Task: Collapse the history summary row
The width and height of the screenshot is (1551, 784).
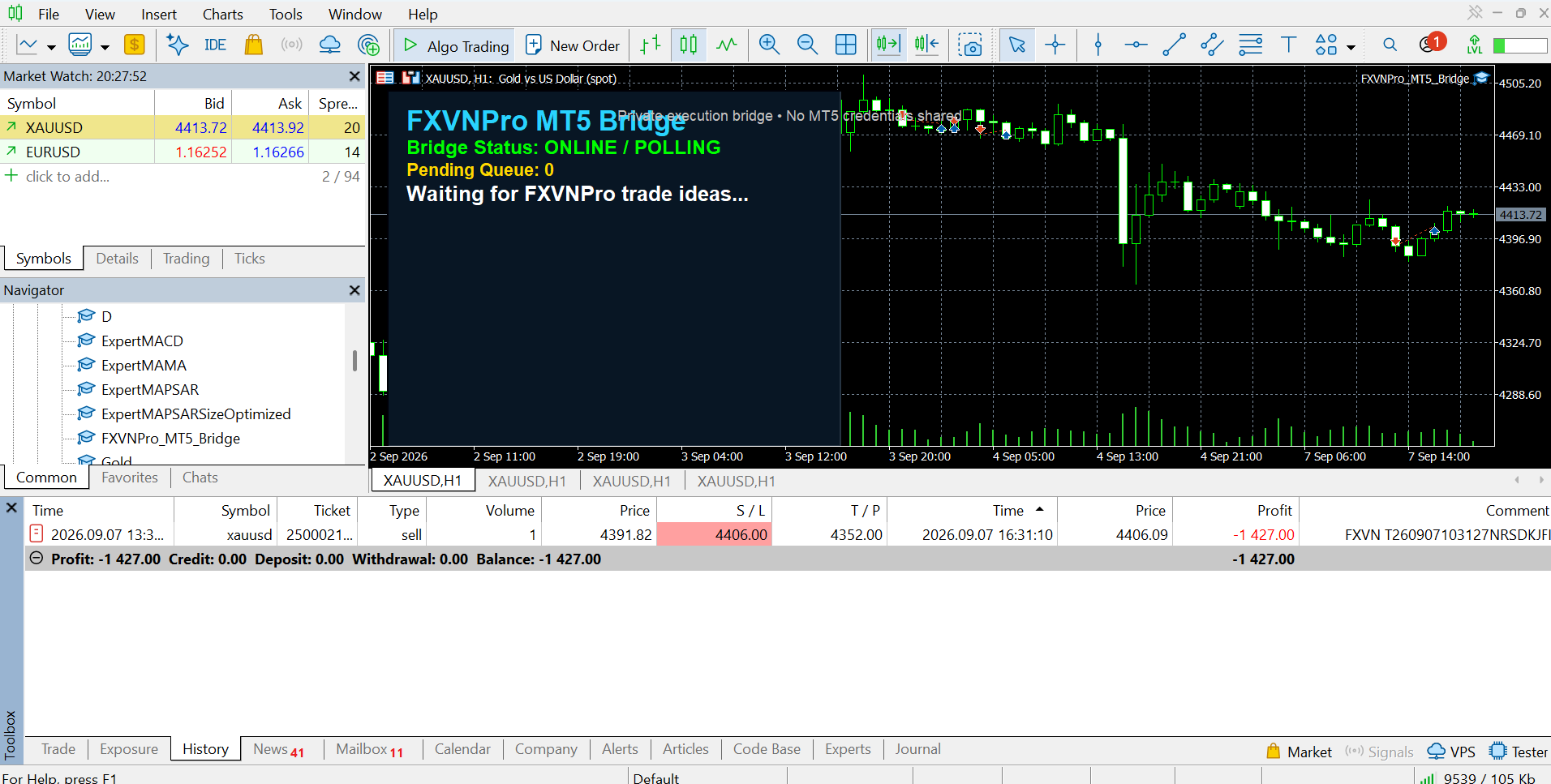Action: [37, 559]
